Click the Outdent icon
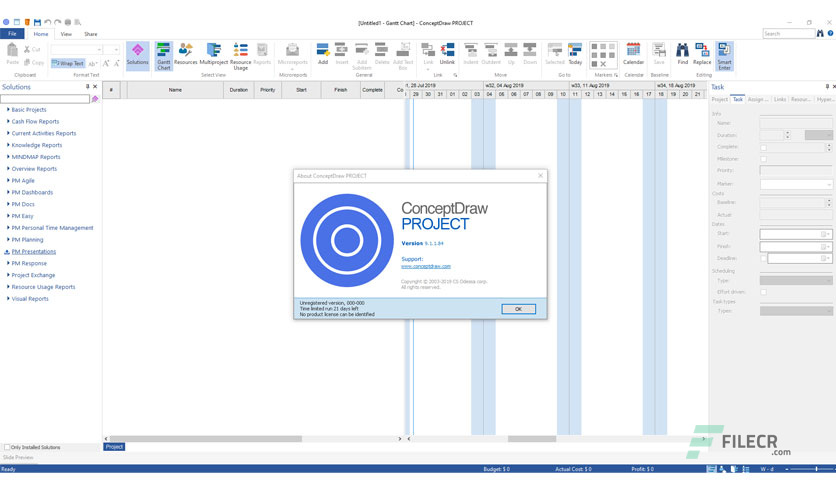 click(491, 54)
